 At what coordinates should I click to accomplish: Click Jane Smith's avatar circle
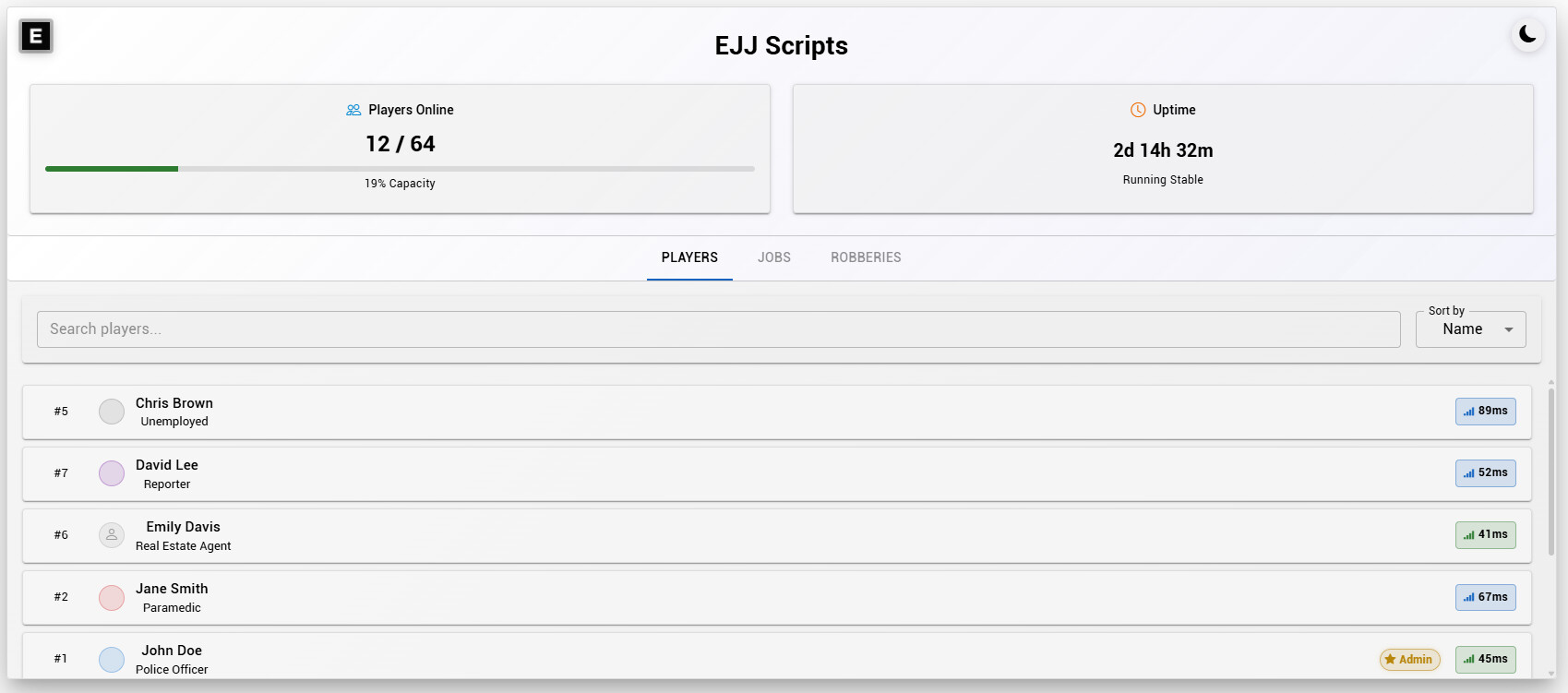point(111,598)
